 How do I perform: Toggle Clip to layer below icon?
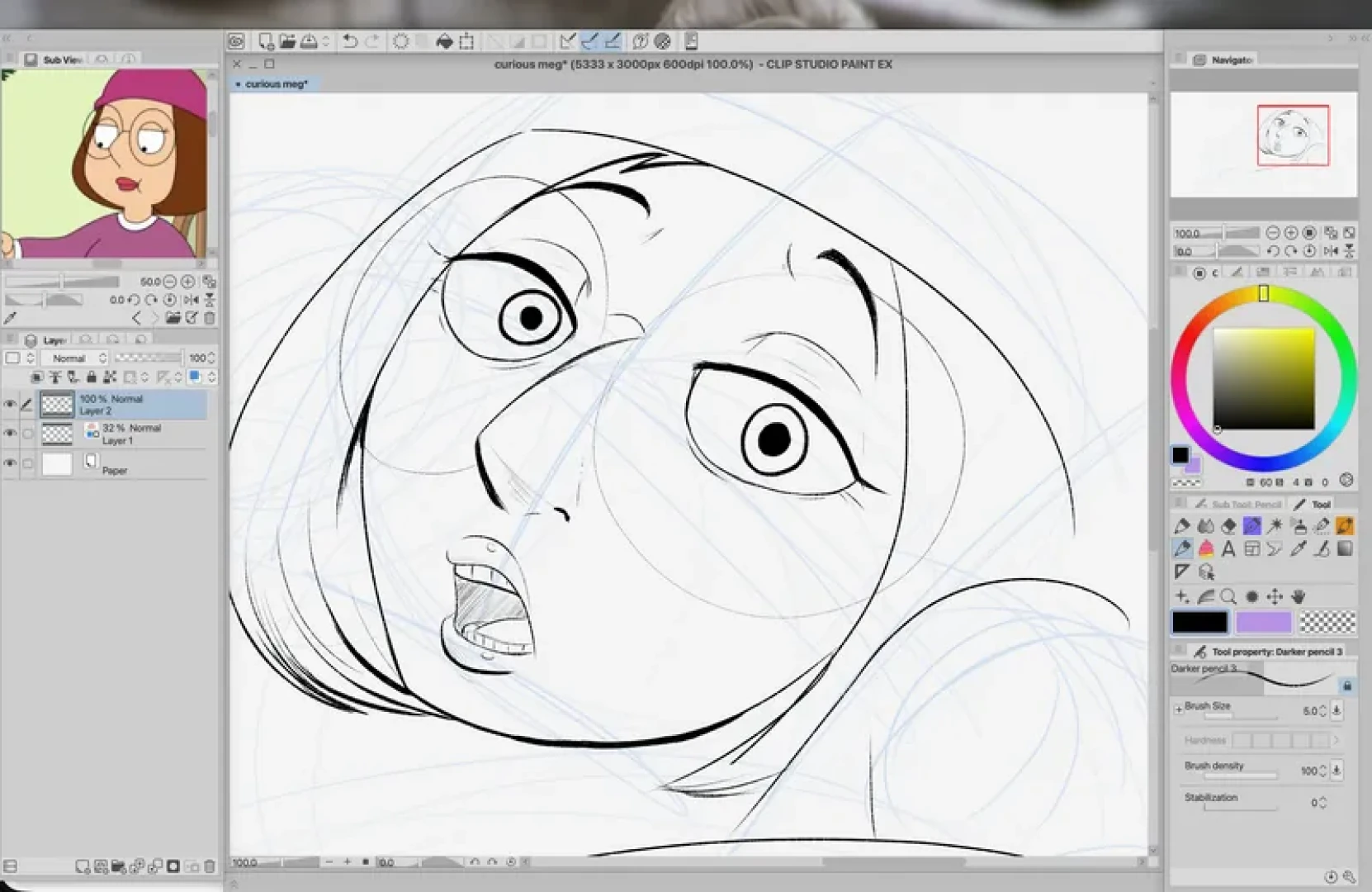point(37,377)
